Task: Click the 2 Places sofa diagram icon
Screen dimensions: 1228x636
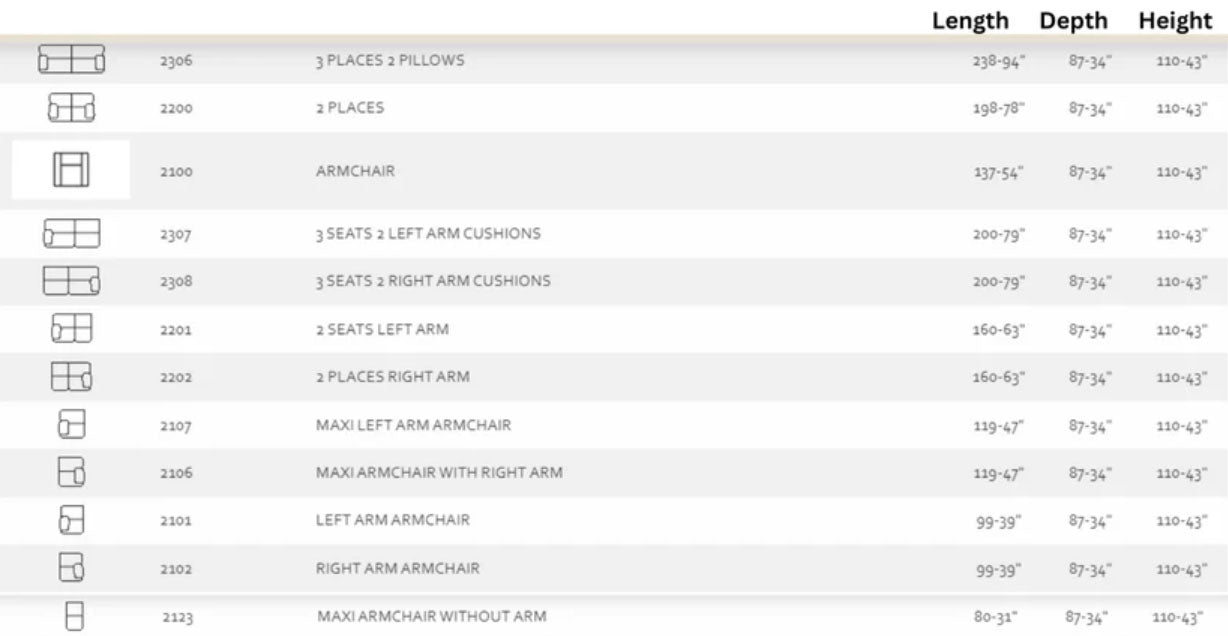Action: point(71,107)
